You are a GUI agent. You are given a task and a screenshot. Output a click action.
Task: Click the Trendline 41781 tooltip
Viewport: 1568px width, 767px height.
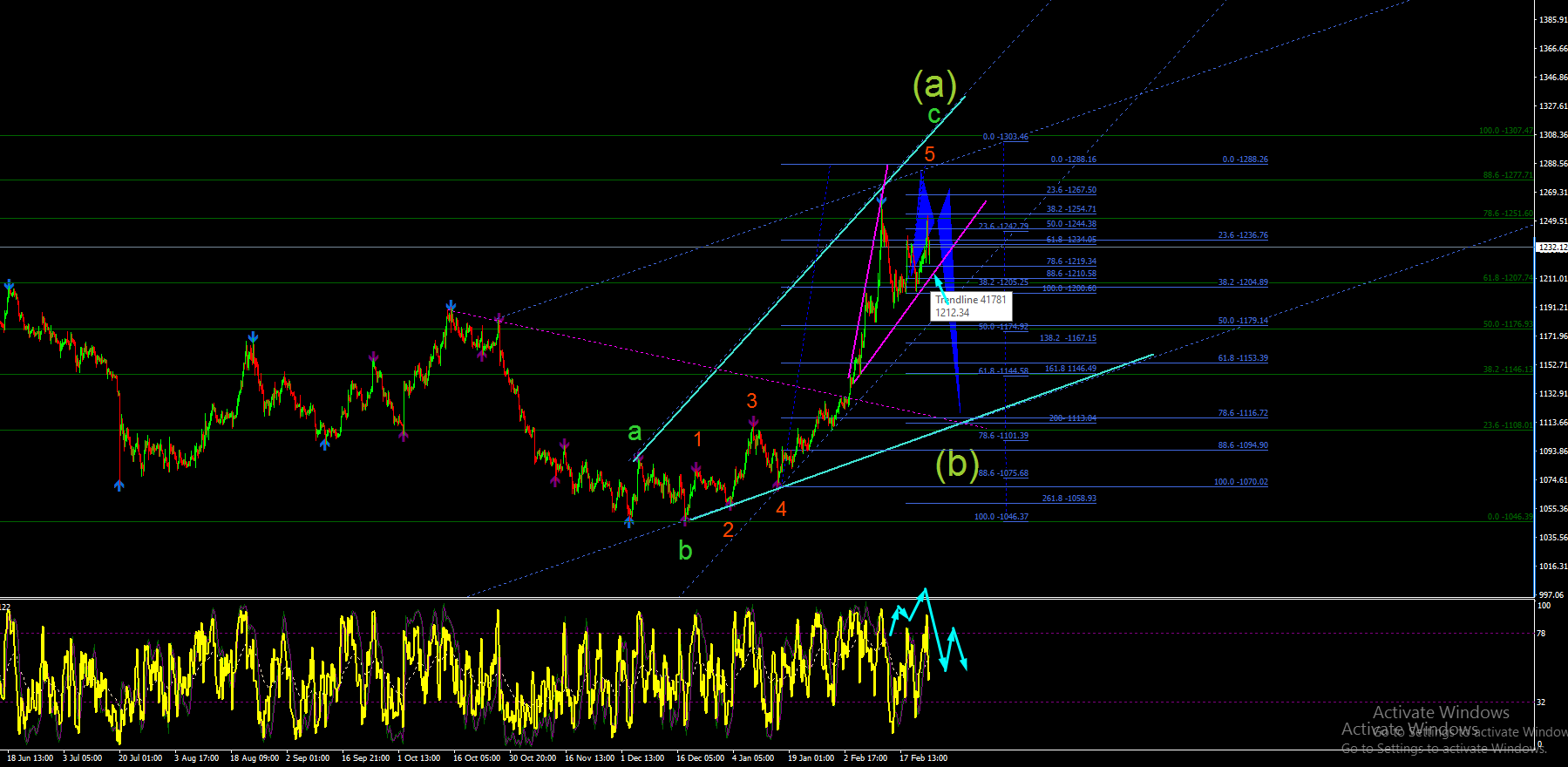(970, 306)
